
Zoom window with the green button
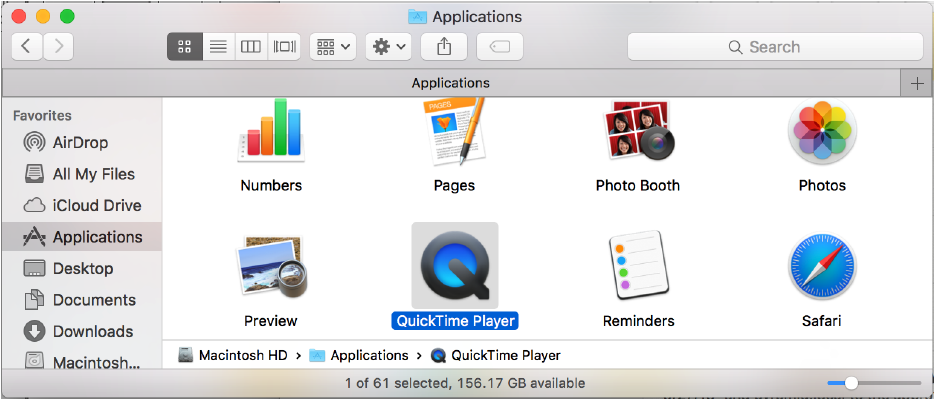pyautogui.click(x=67, y=17)
